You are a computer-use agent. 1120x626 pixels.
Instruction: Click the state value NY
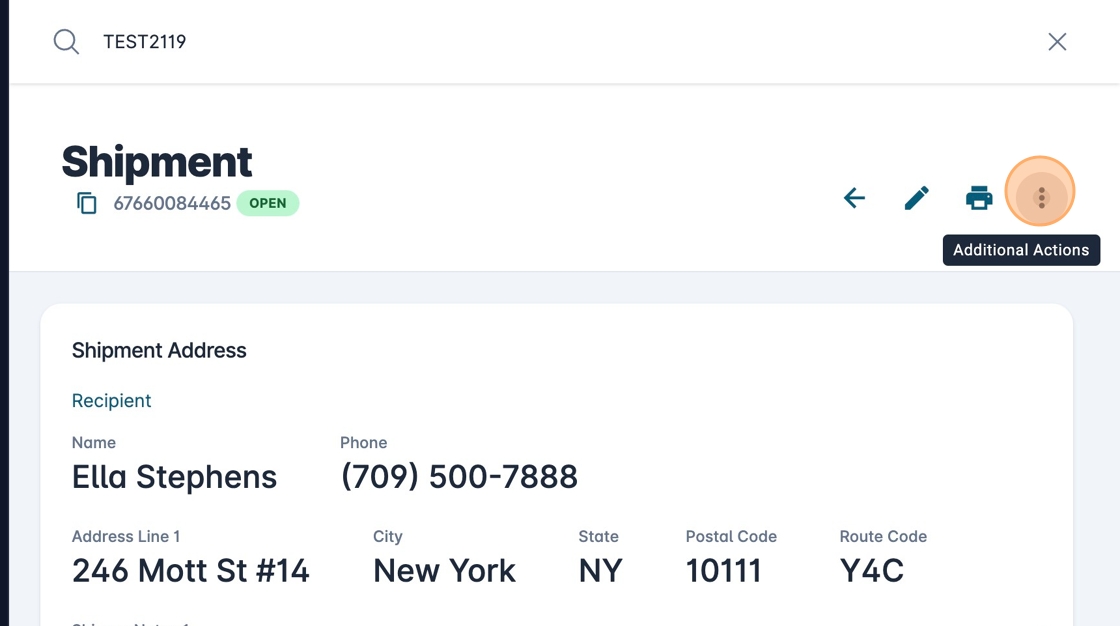[600, 571]
